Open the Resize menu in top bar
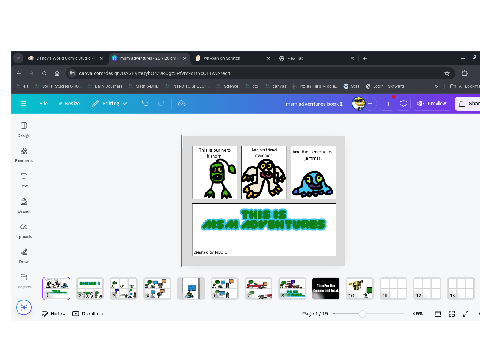 pos(69,104)
